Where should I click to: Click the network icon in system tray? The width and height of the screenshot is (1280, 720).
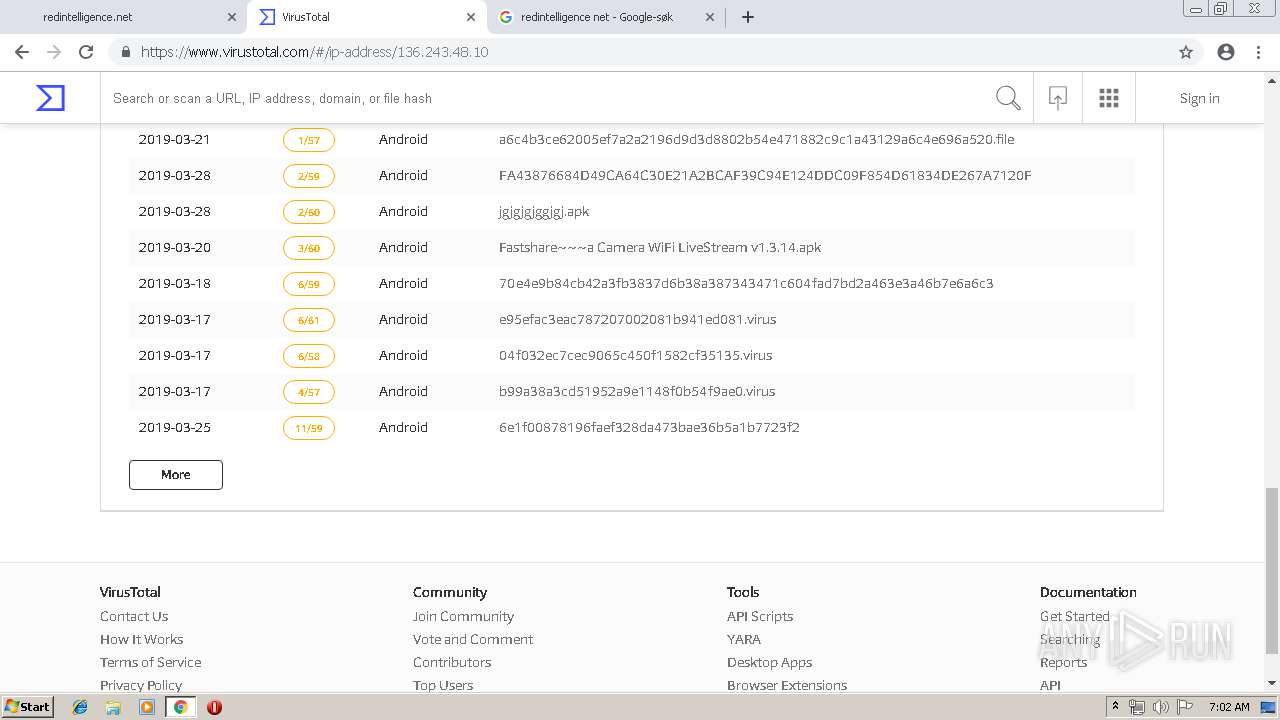[x=1137, y=707]
